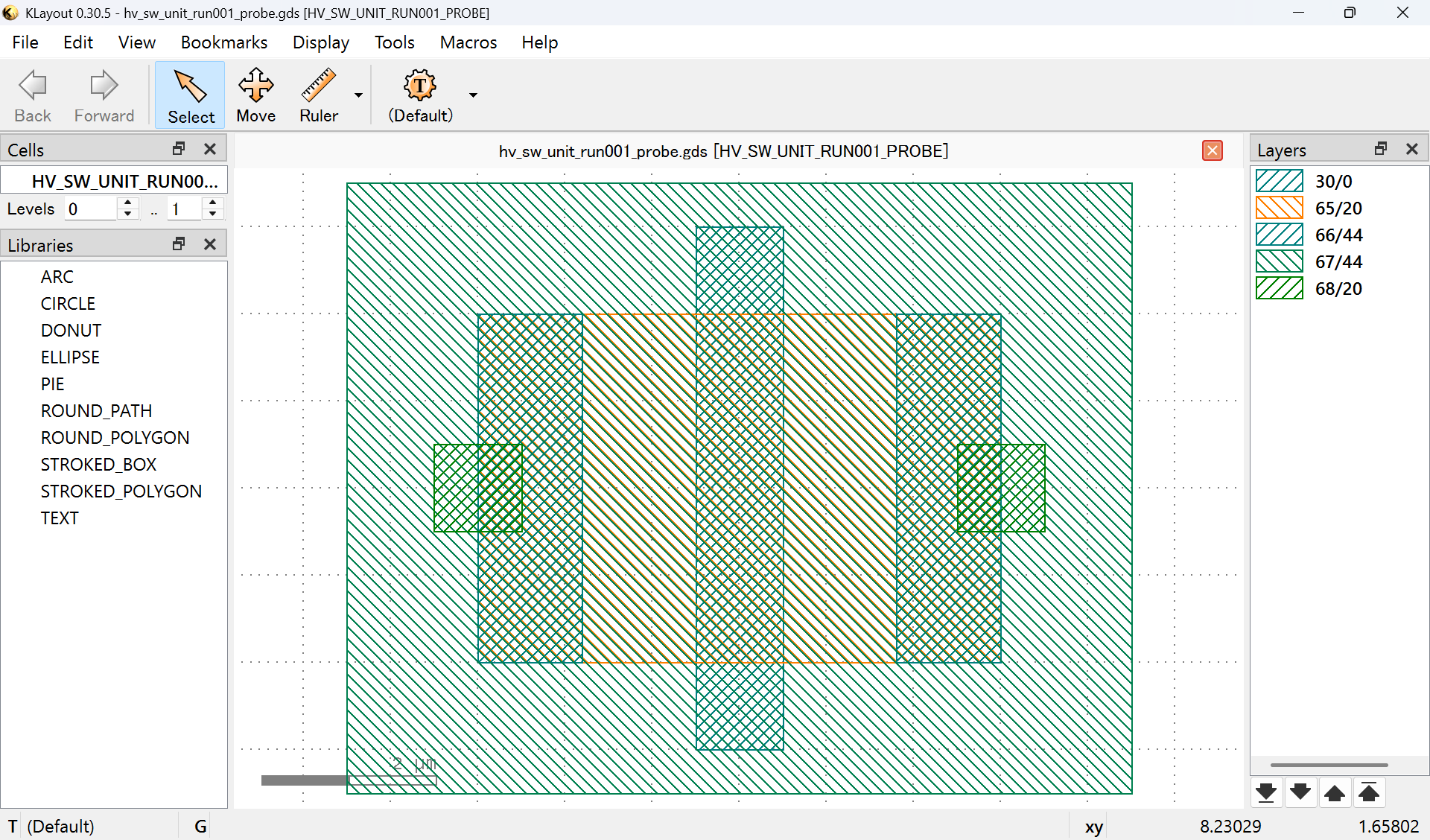Move layer up one step arrow
This screenshot has width=1430, height=840.
tap(1334, 792)
